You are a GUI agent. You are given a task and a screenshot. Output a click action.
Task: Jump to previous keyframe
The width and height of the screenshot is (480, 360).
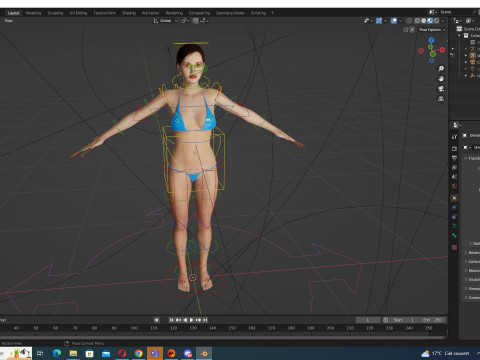pyautogui.click(x=178, y=320)
